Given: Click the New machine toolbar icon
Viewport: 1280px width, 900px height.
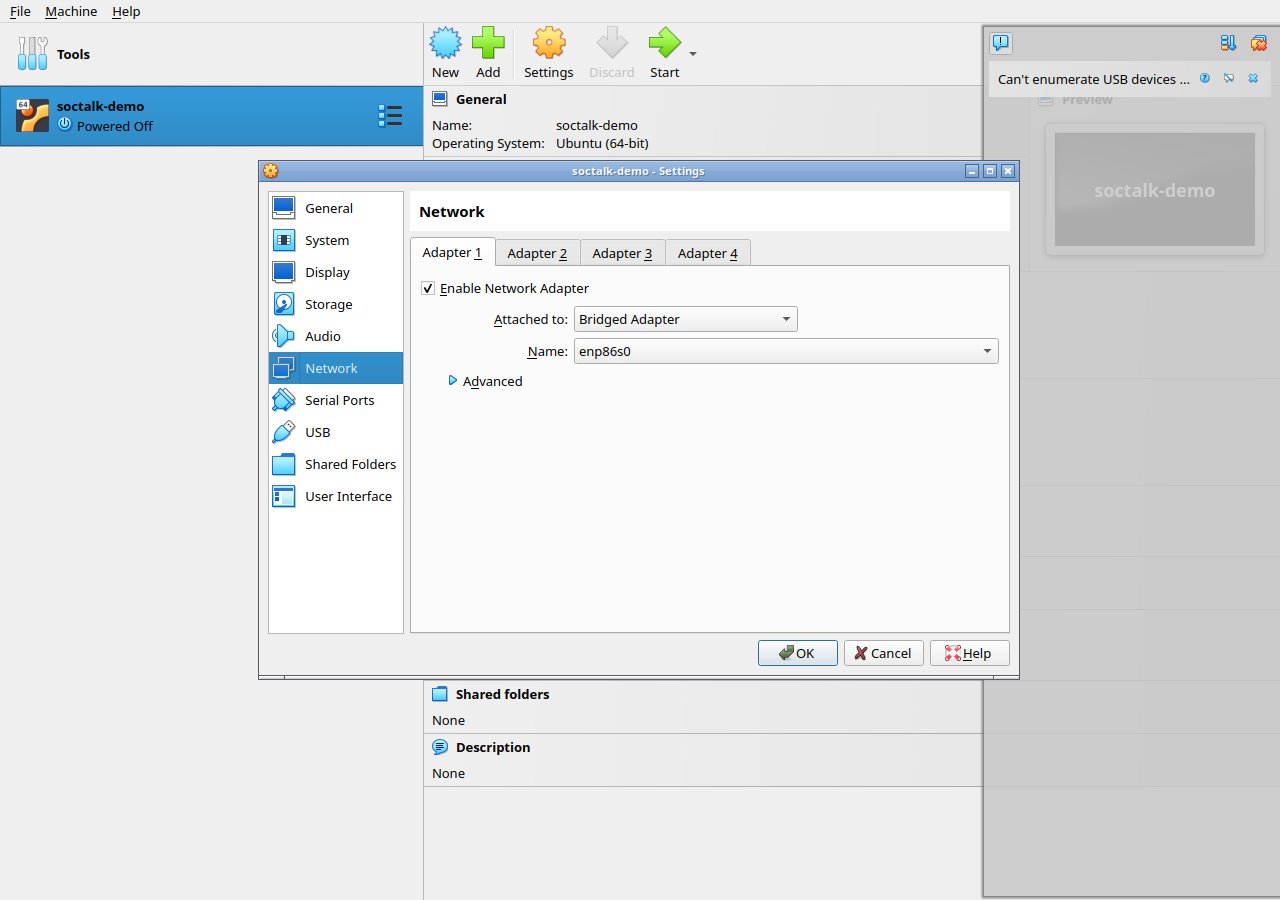Looking at the screenshot, I should (x=445, y=43).
